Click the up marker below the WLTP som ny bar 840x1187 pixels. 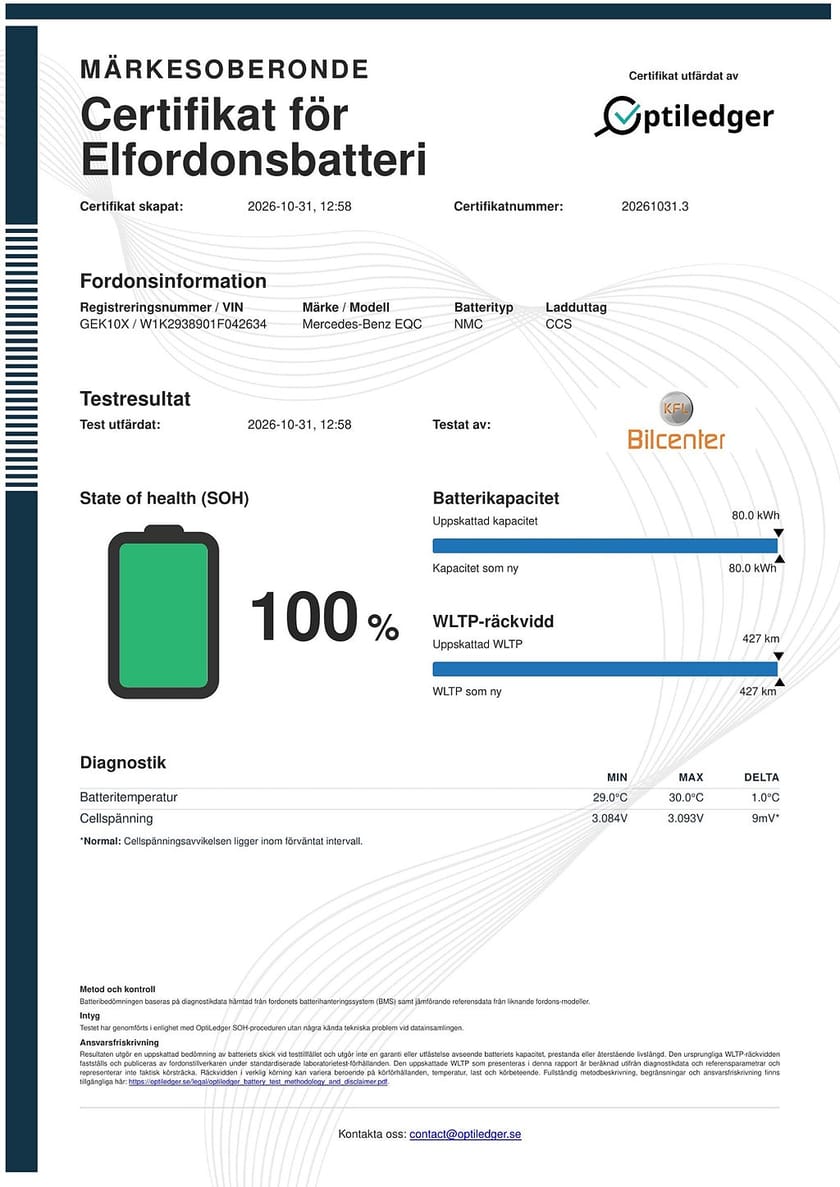coord(779,682)
